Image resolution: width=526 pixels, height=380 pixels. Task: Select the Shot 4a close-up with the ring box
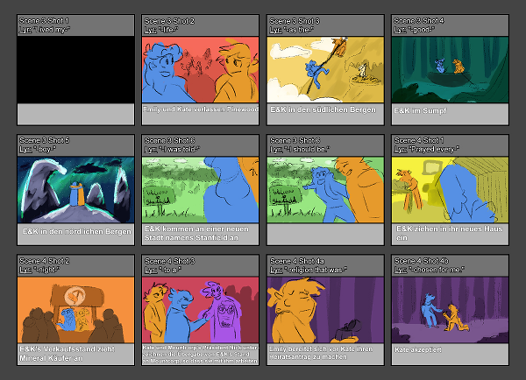(325, 310)
